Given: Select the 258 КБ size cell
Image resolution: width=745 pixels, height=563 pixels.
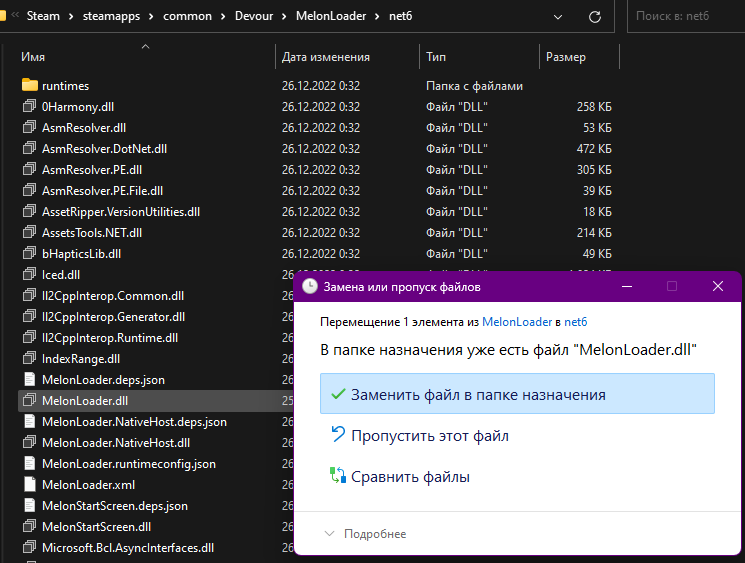Looking at the screenshot, I should pyautogui.click(x=594, y=106).
